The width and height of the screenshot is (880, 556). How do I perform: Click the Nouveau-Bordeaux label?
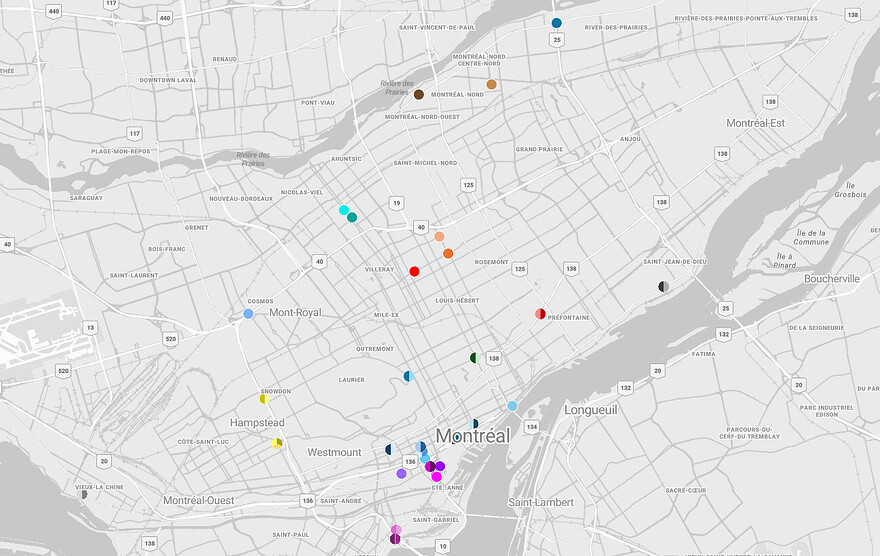point(241,199)
